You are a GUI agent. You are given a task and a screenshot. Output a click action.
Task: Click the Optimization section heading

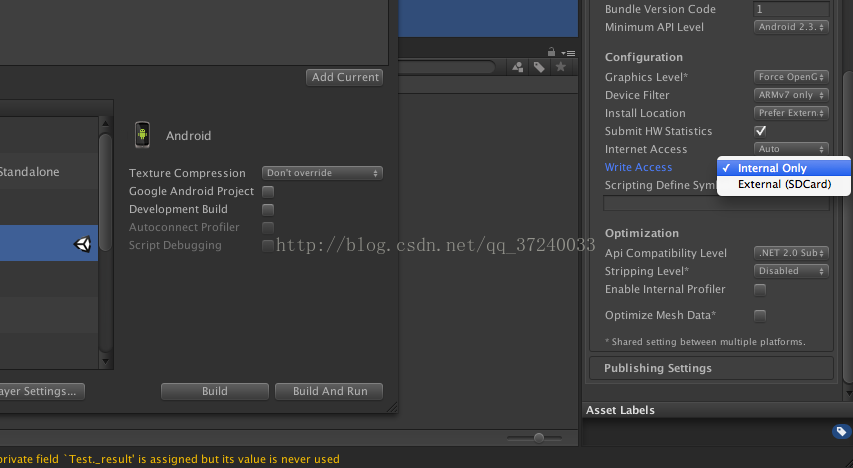[642, 233]
